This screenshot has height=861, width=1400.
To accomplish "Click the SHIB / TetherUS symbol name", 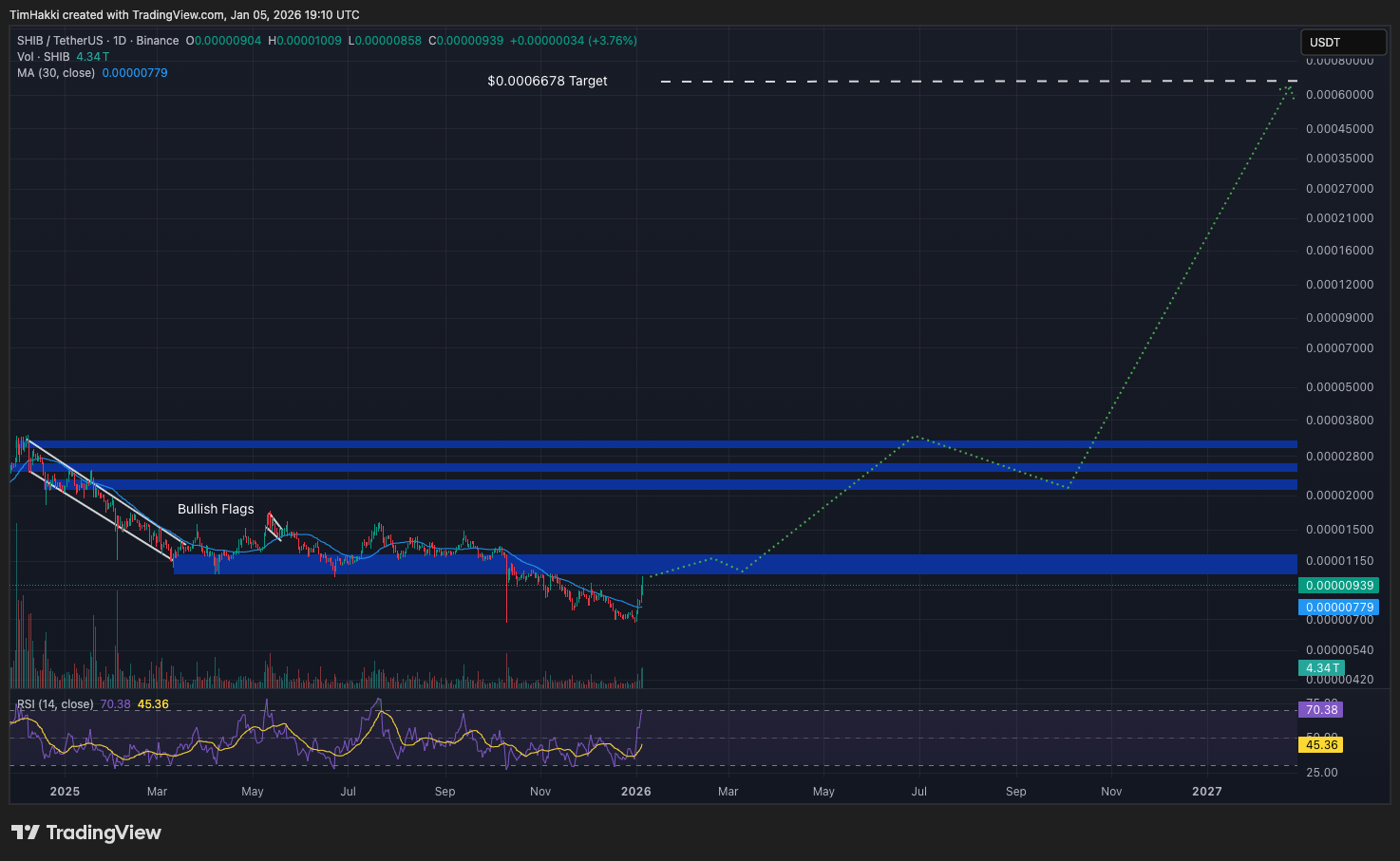I will tap(59, 41).
